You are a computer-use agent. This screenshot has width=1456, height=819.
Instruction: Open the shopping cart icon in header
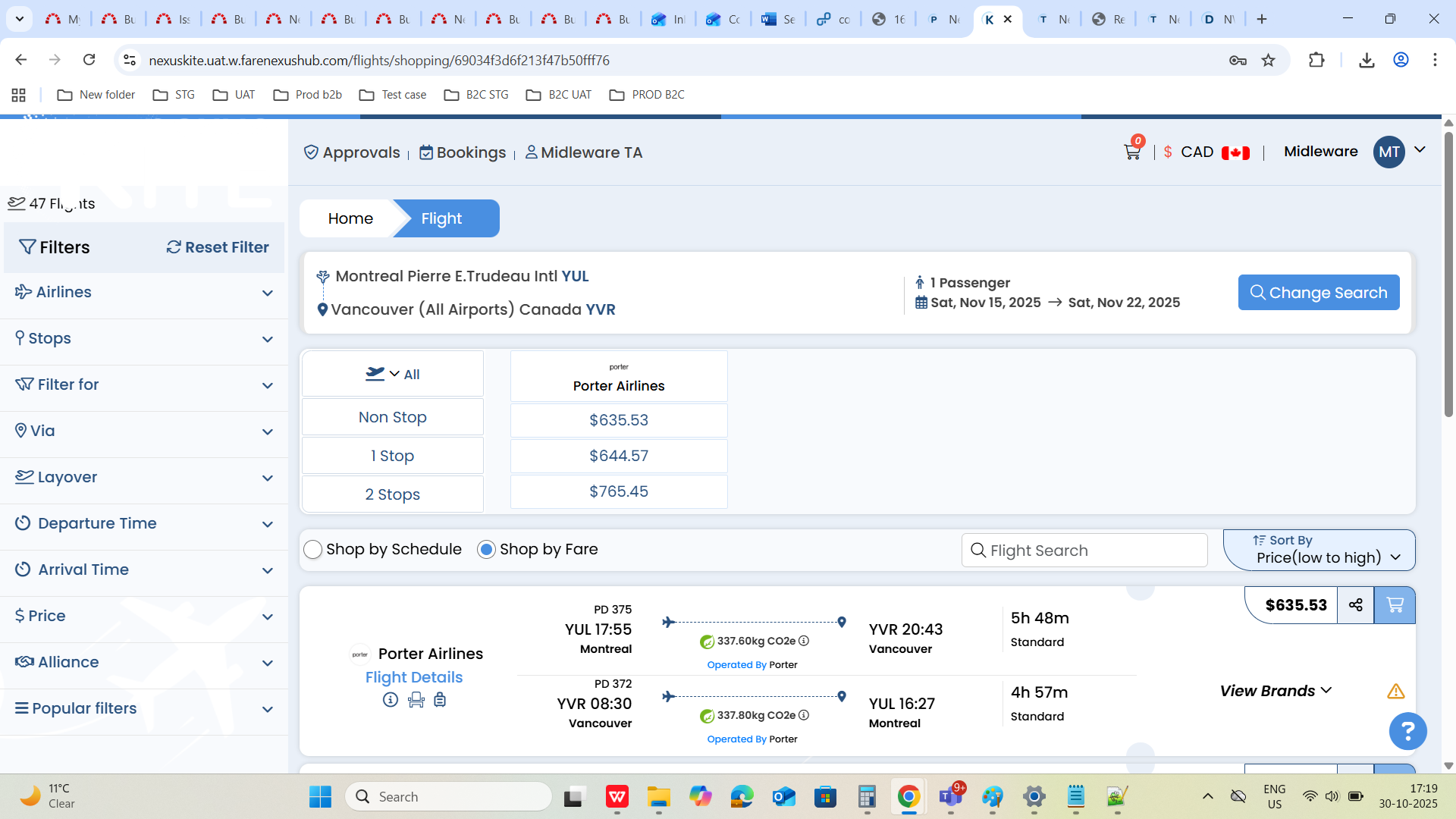point(1131,152)
